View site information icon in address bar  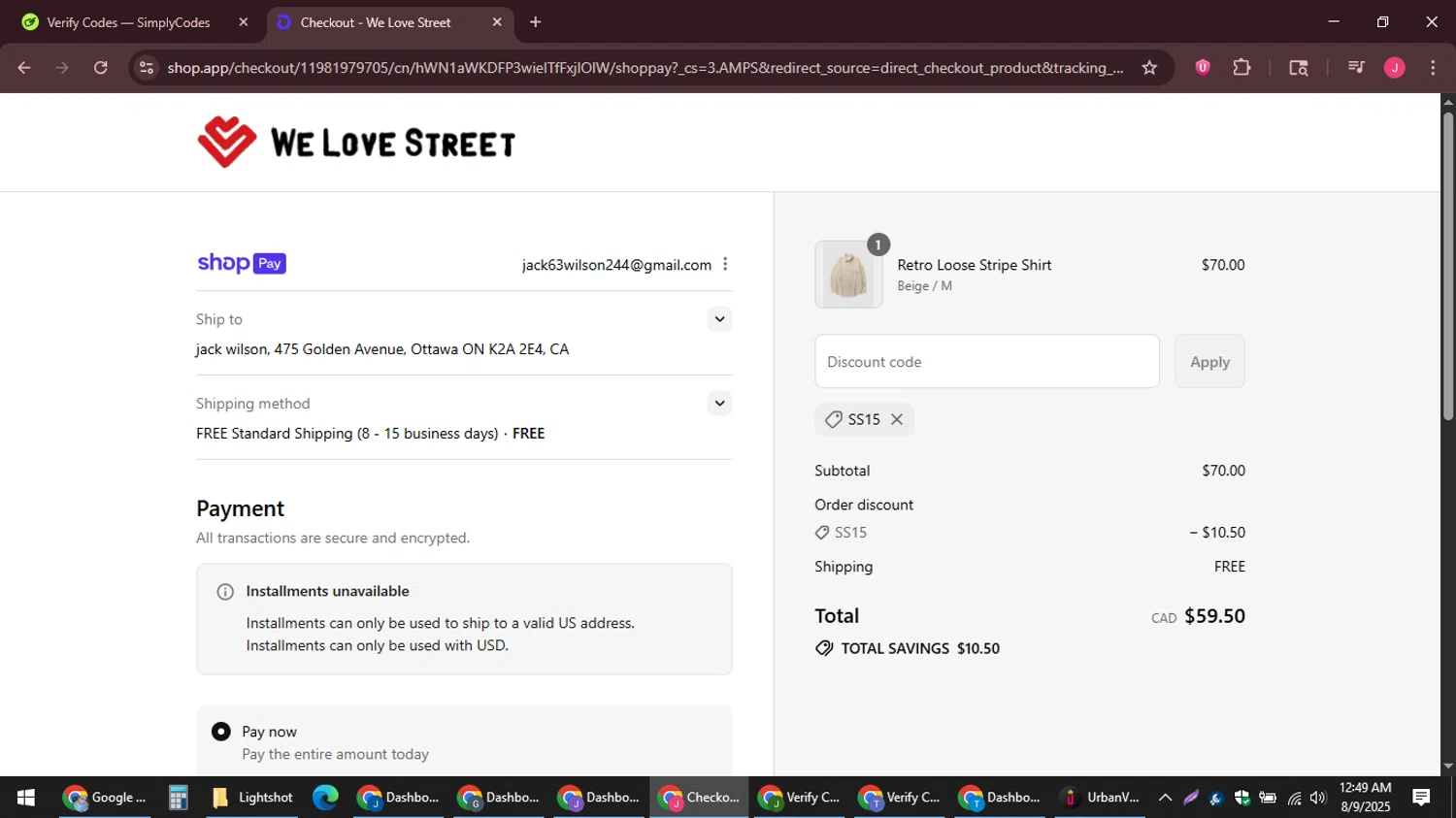click(147, 68)
